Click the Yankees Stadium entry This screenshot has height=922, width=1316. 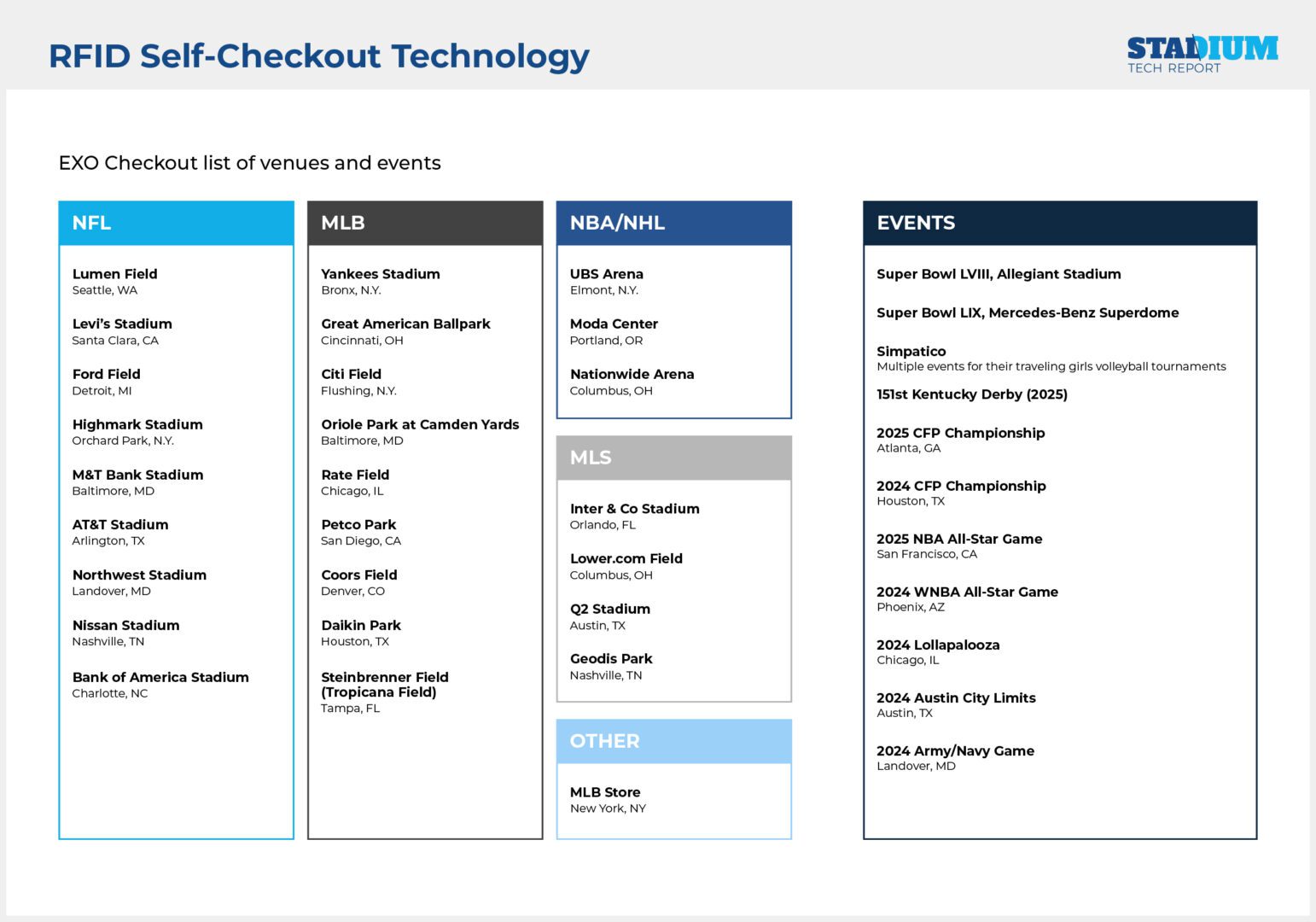pyautogui.click(x=380, y=274)
